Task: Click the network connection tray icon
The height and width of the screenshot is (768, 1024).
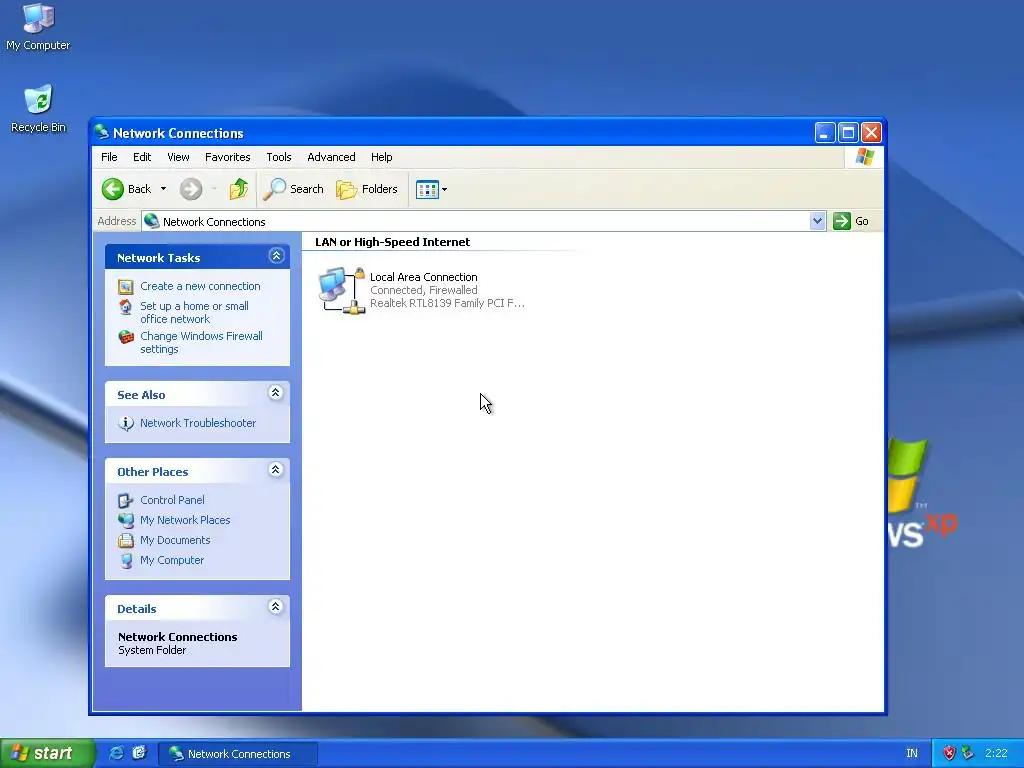Action: click(967, 754)
